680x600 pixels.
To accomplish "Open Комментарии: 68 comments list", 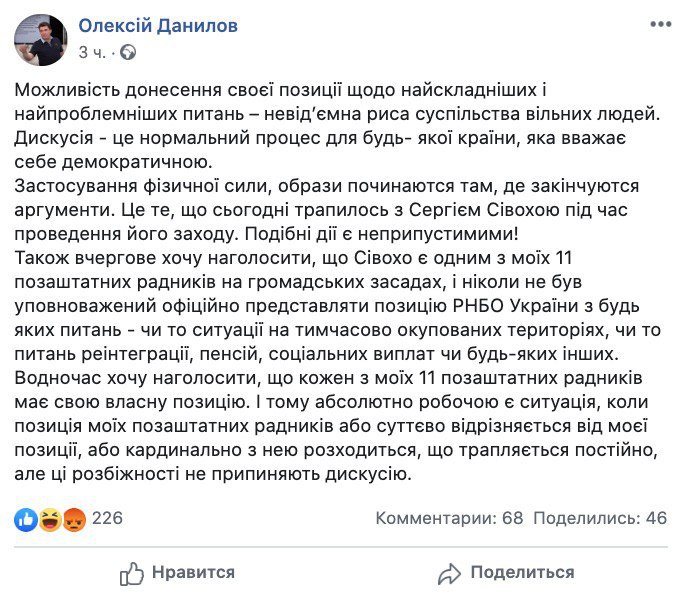I will pyautogui.click(x=450, y=519).
